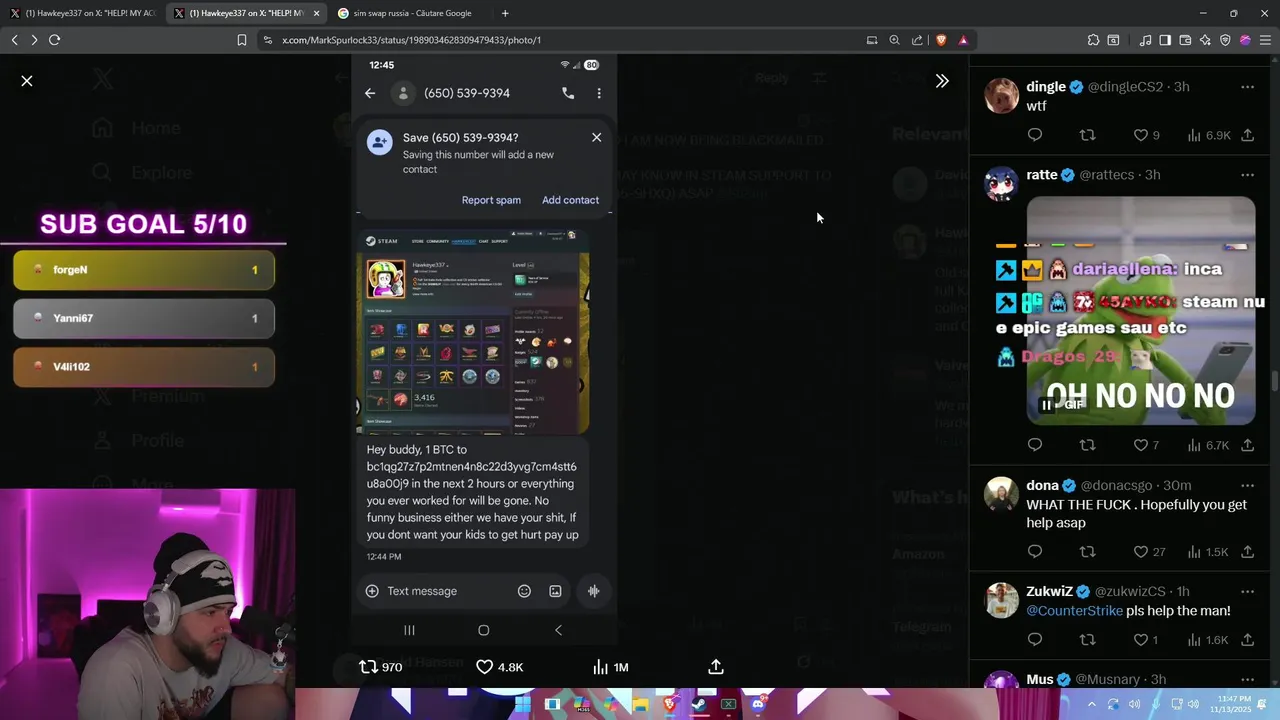The image size is (1280, 720).
Task: Repost dingle's reply
Action: 1087,135
